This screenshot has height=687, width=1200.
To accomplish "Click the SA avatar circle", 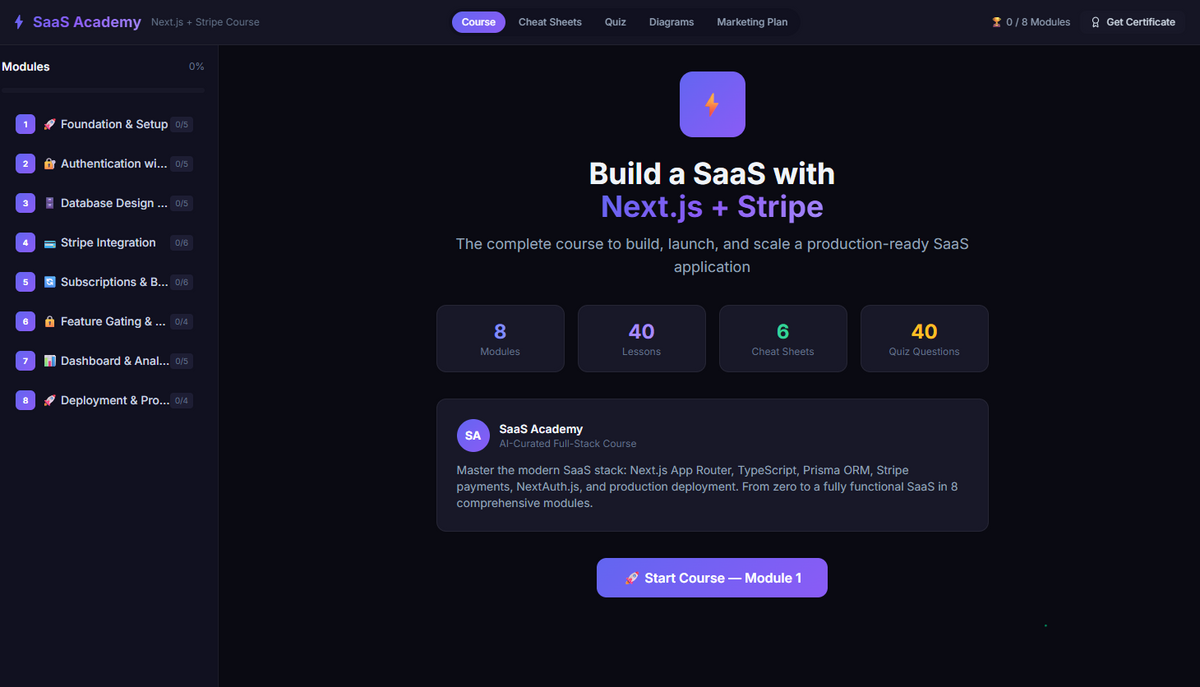I will pos(473,435).
